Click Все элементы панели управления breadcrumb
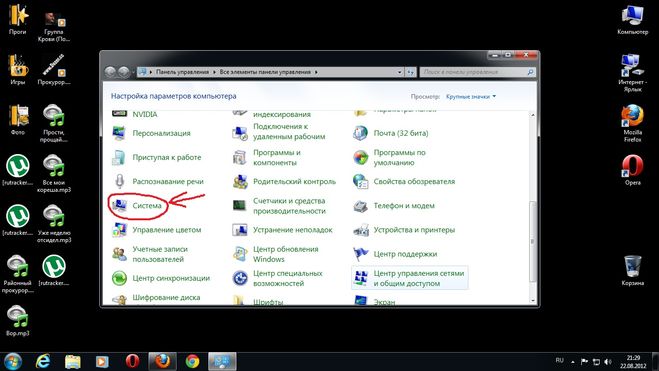This screenshot has width=659, height=371. coord(265,72)
